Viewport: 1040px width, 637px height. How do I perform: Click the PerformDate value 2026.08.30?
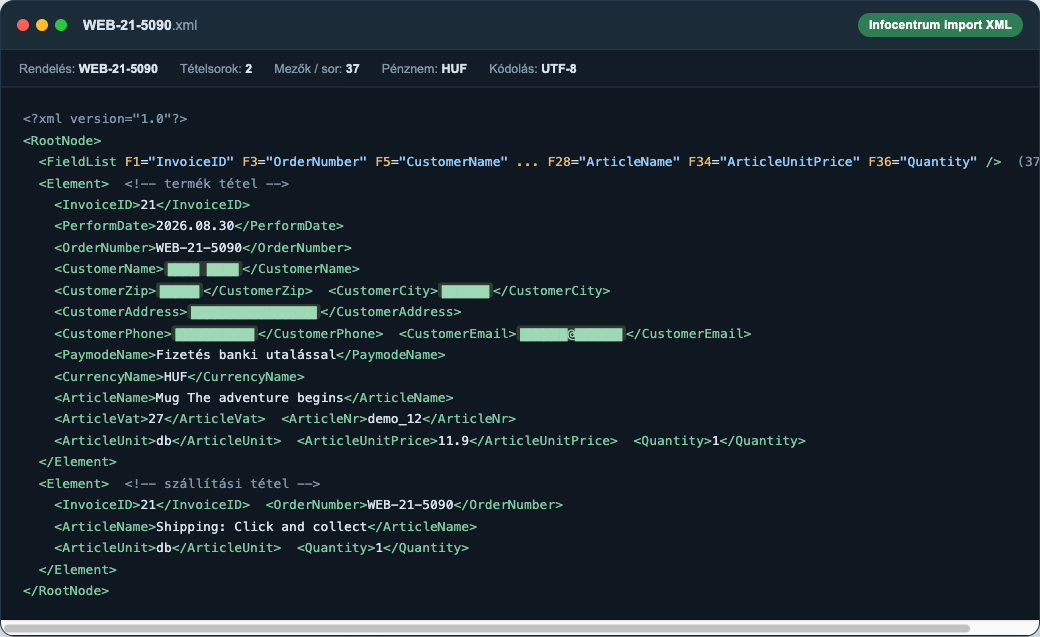tap(195, 226)
